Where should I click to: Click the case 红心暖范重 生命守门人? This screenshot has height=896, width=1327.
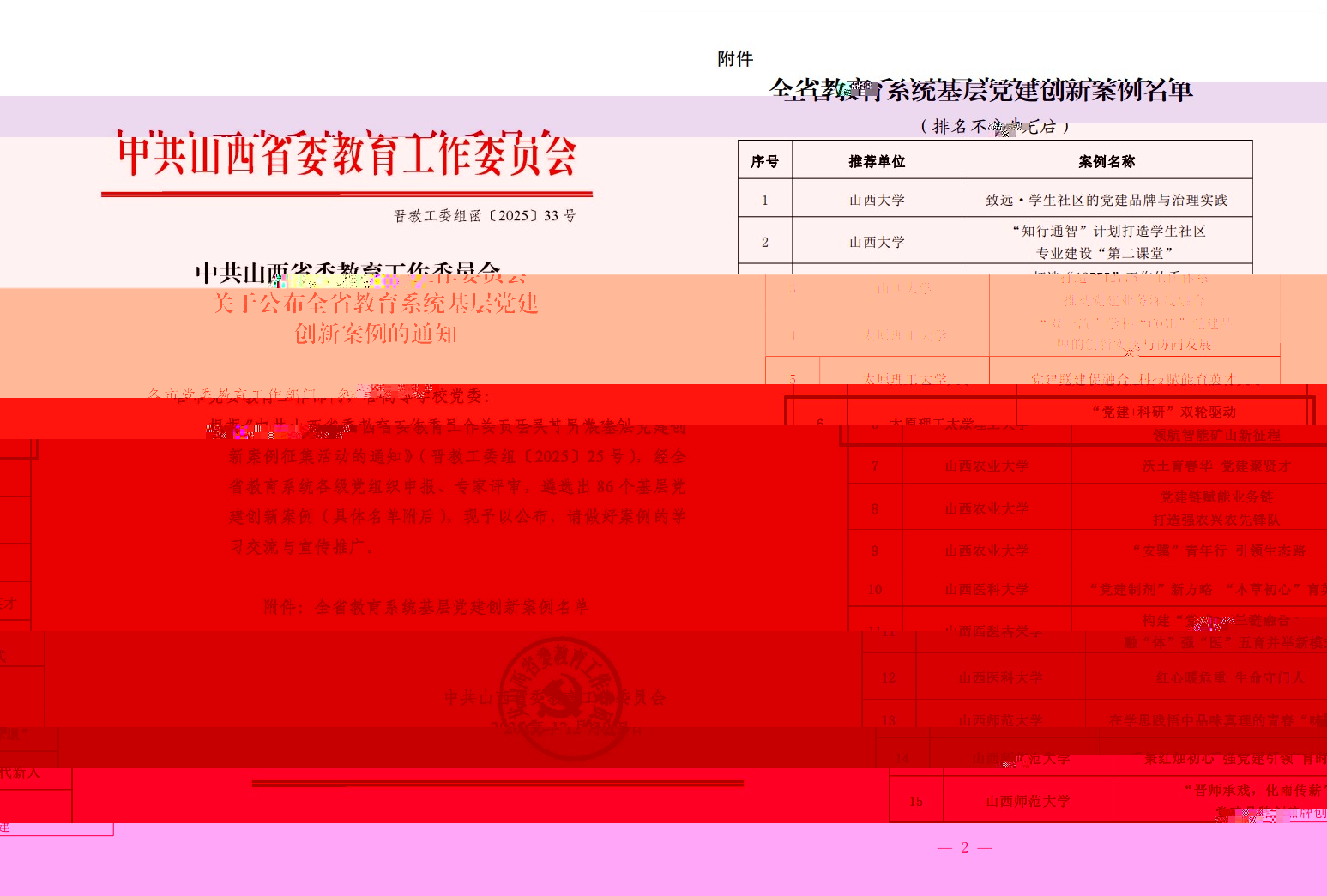1229,678
